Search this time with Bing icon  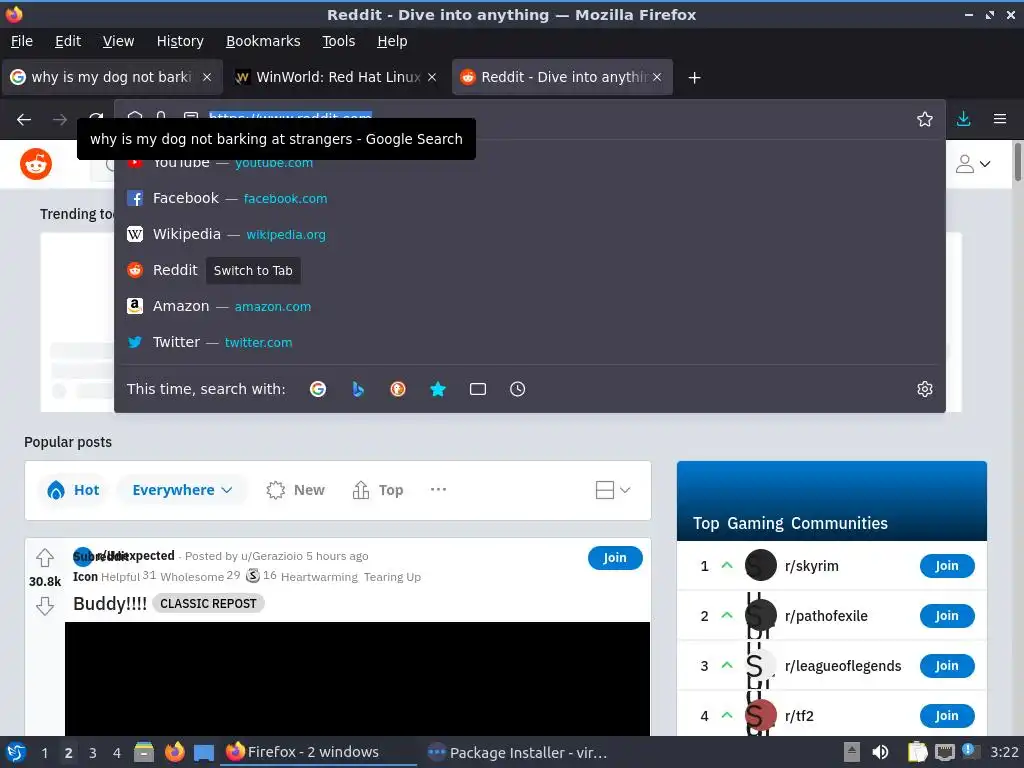[358, 389]
